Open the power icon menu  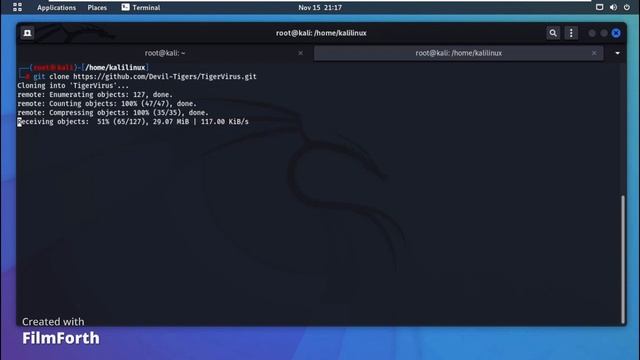pos(627,7)
